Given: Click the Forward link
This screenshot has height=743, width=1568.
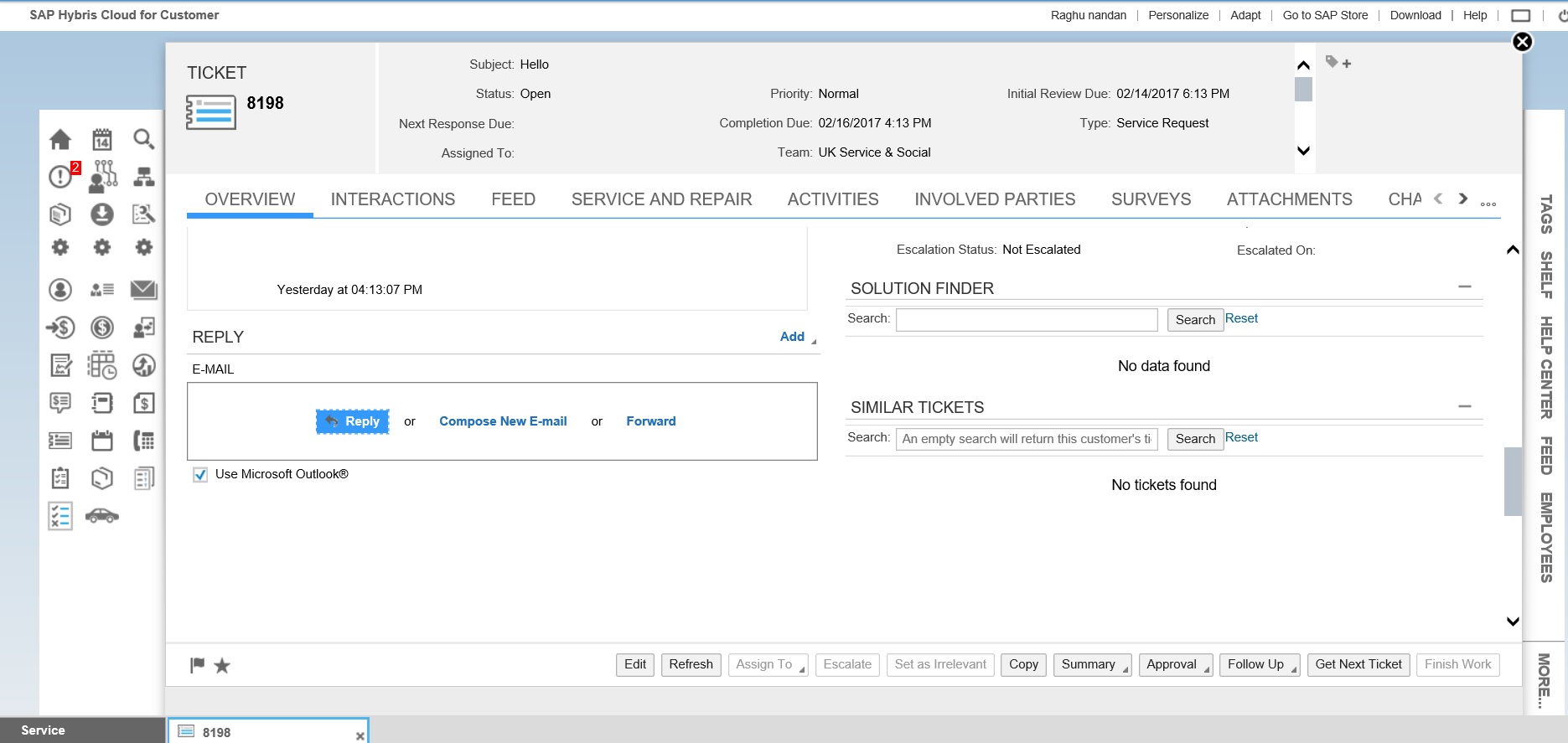Looking at the screenshot, I should 651,421.
